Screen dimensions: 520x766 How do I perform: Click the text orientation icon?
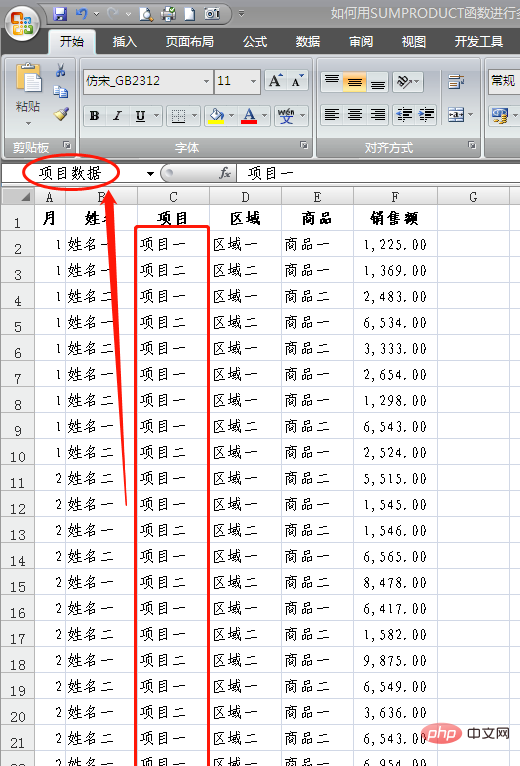tap(405, 82)
